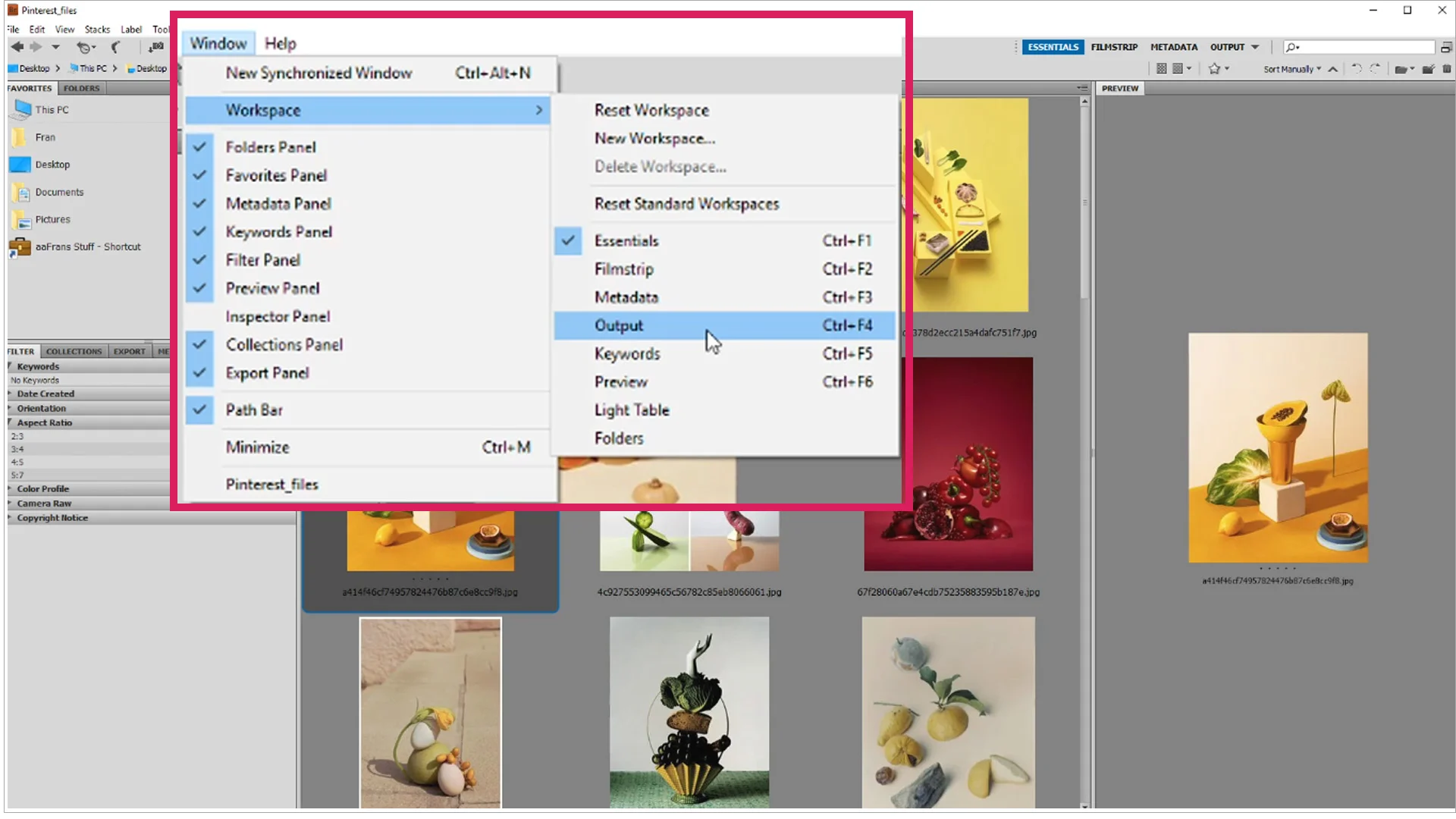Open the Help menu
The height and width of the screenshot is (819, 1456).
[x=280, y=43]
